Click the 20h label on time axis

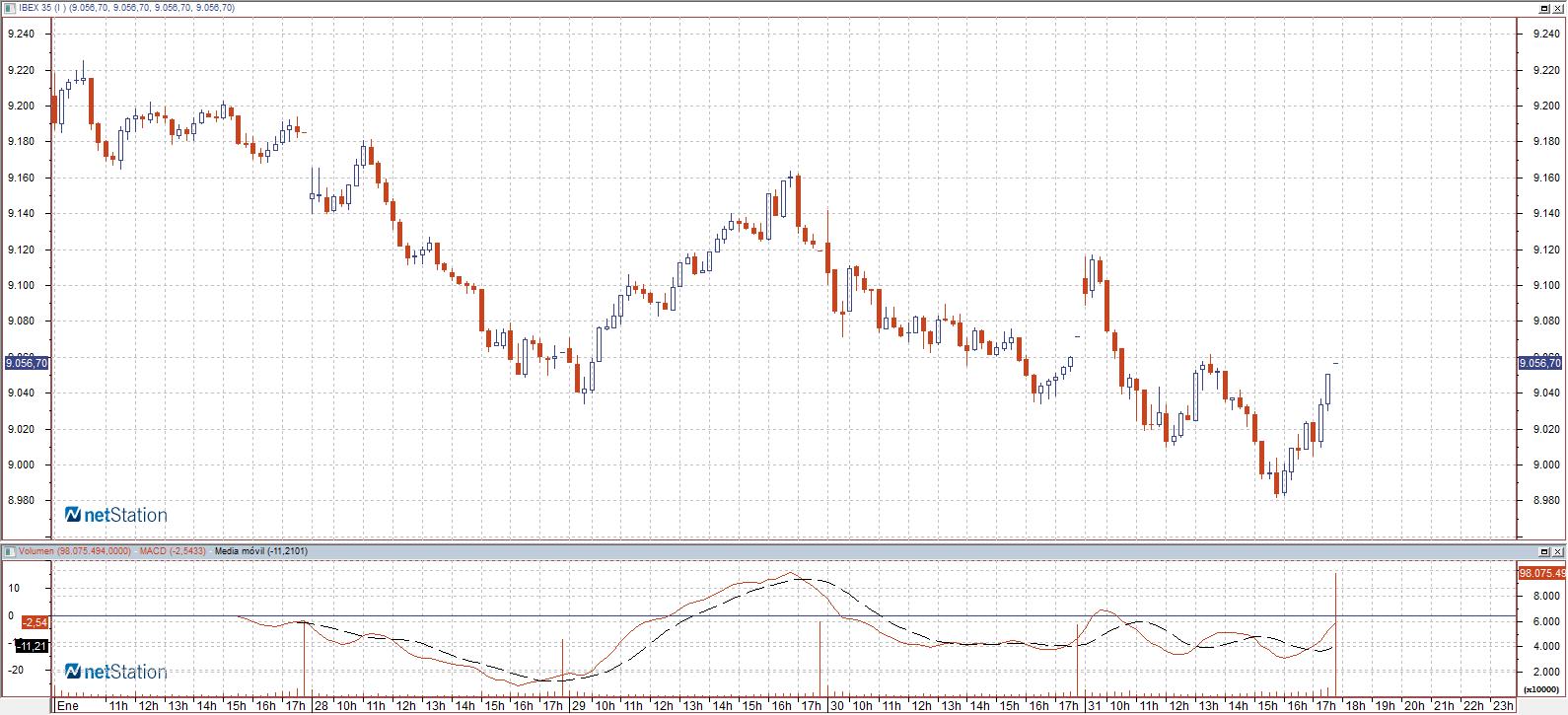[1415, 706]
